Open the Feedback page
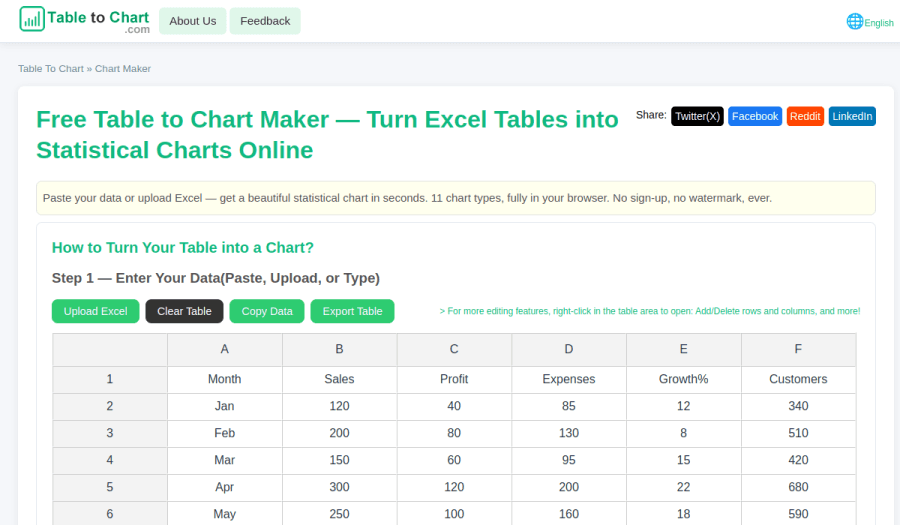 point(265,21)
